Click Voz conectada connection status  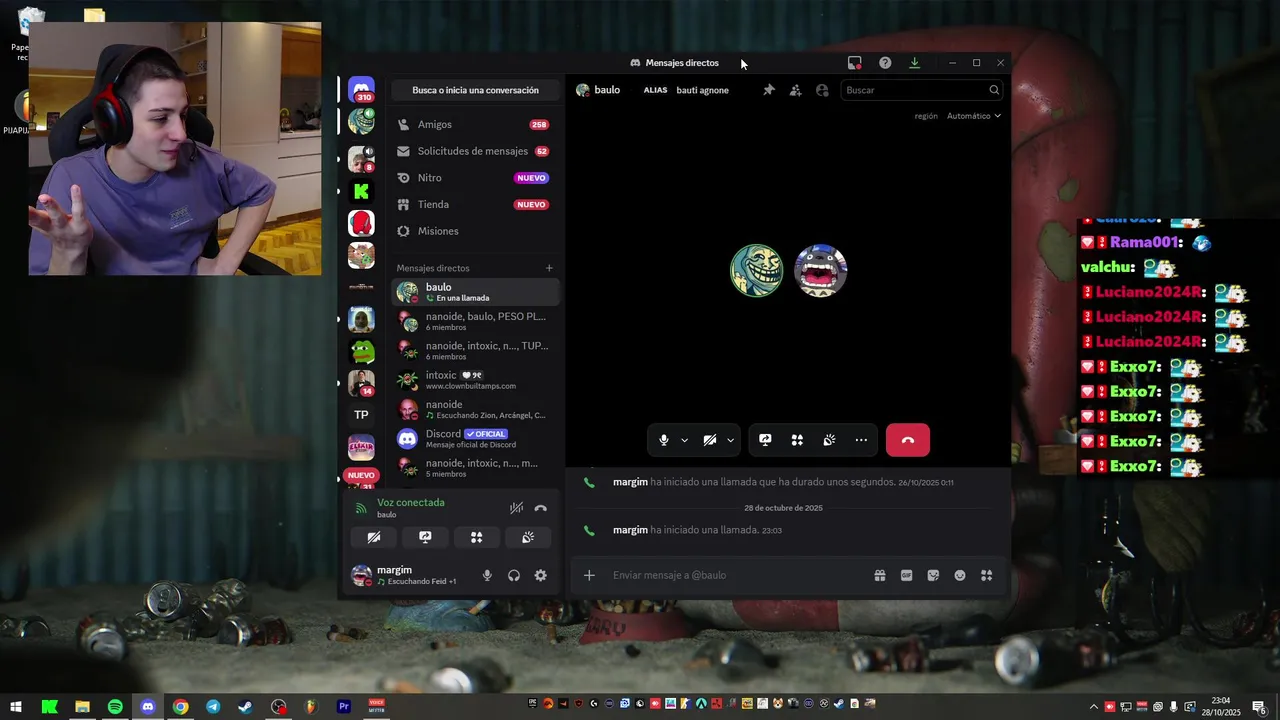tap(411, 503)
